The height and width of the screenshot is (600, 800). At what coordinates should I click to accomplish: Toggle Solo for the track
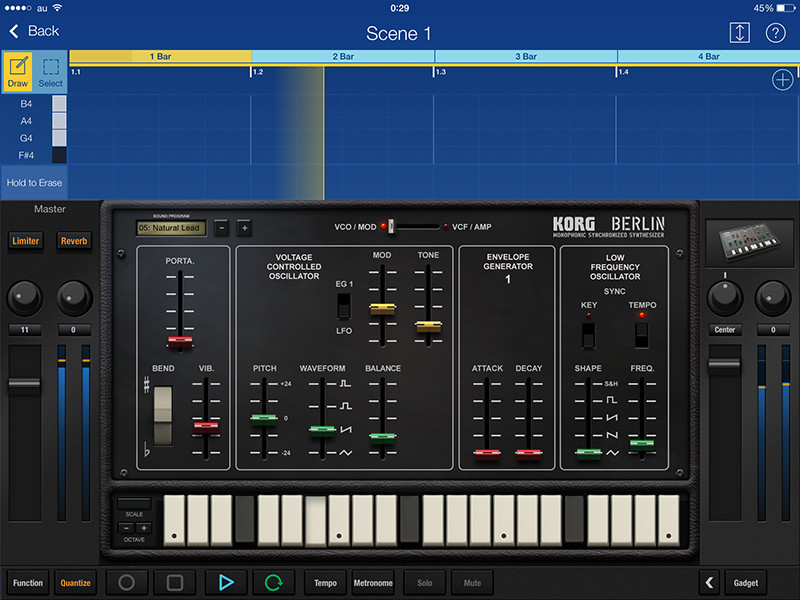[x=424, y=583]
